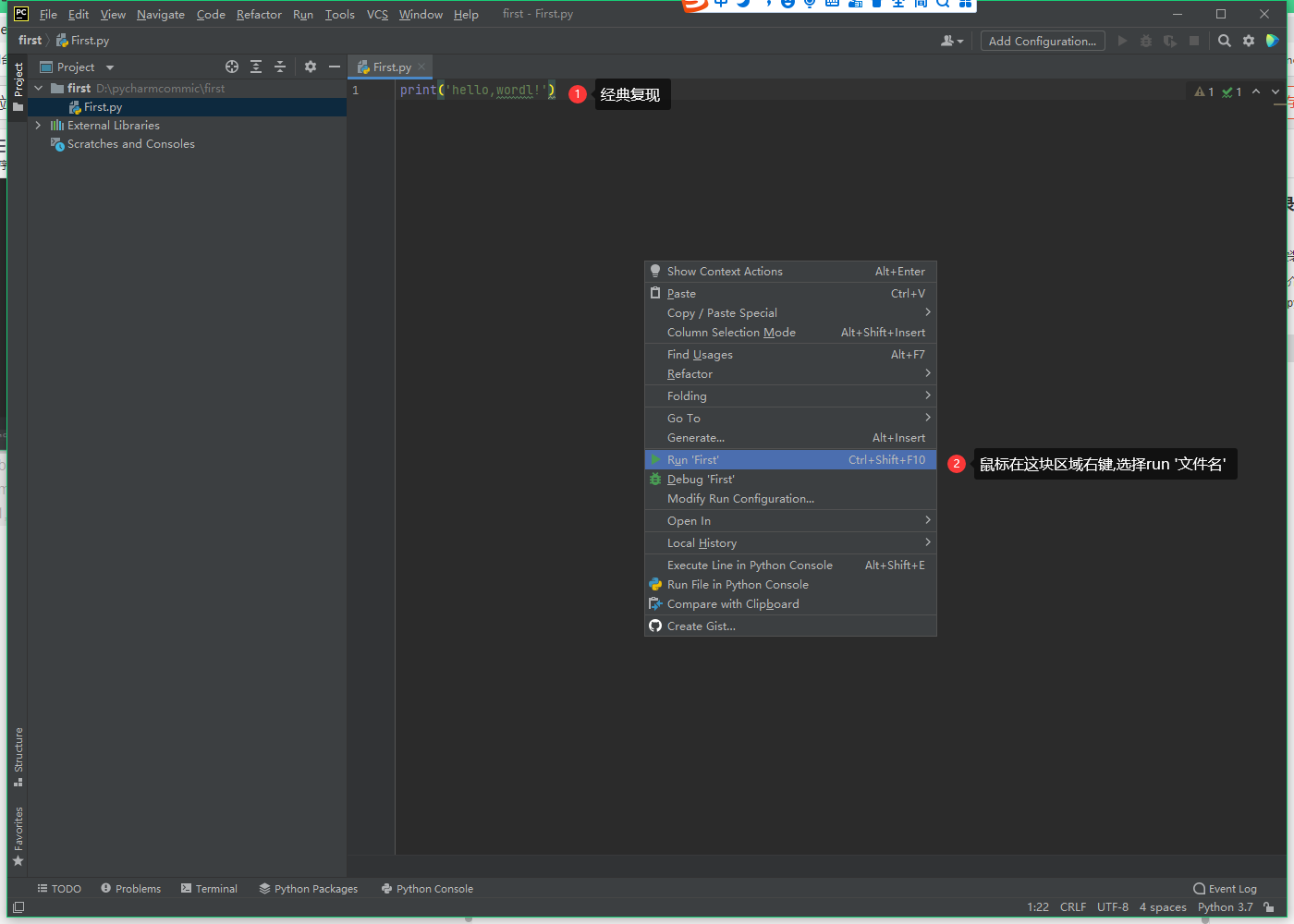Click the toolbar Run triangle button
1294x924 pixels.
pos(1122,41)
